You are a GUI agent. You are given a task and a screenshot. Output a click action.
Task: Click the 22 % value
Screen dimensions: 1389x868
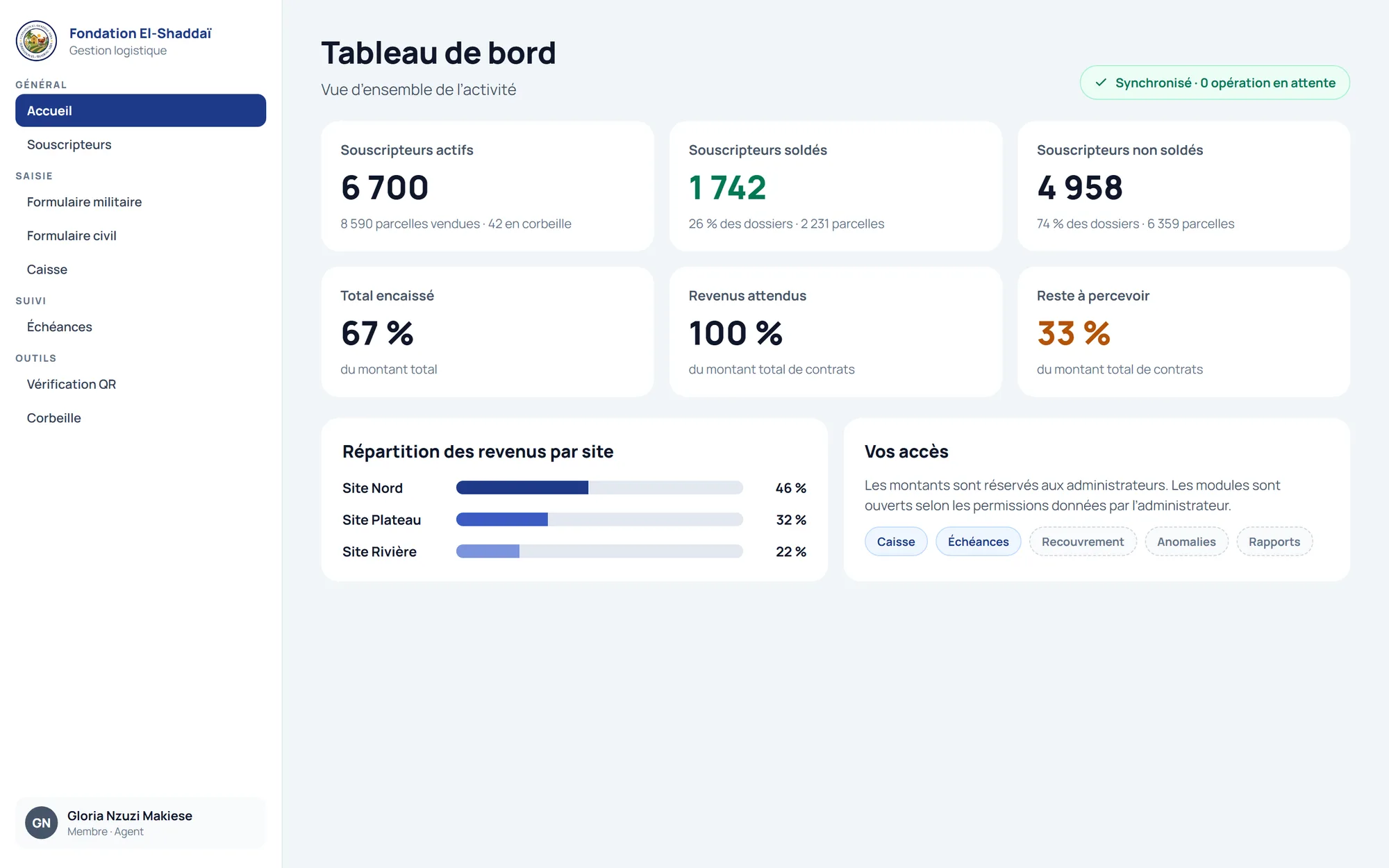coord(790,552)
